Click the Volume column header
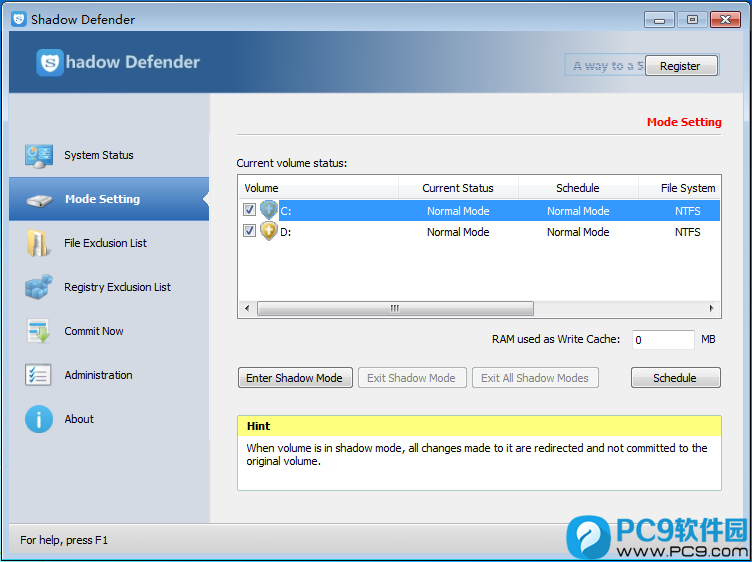The image size is (752, 562). click(x=318, y=188)
